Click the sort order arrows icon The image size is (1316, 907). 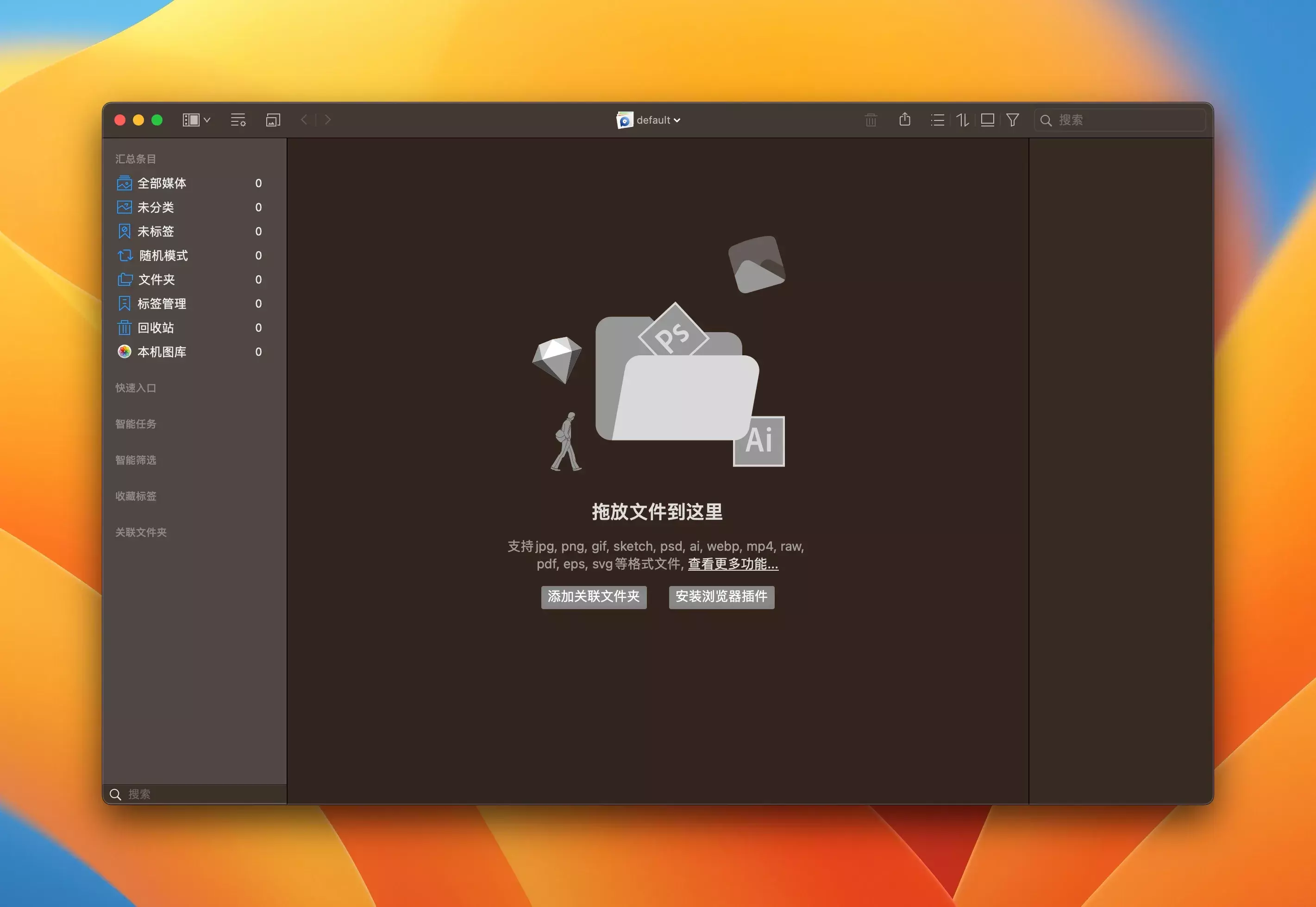(x=962, y=120)
